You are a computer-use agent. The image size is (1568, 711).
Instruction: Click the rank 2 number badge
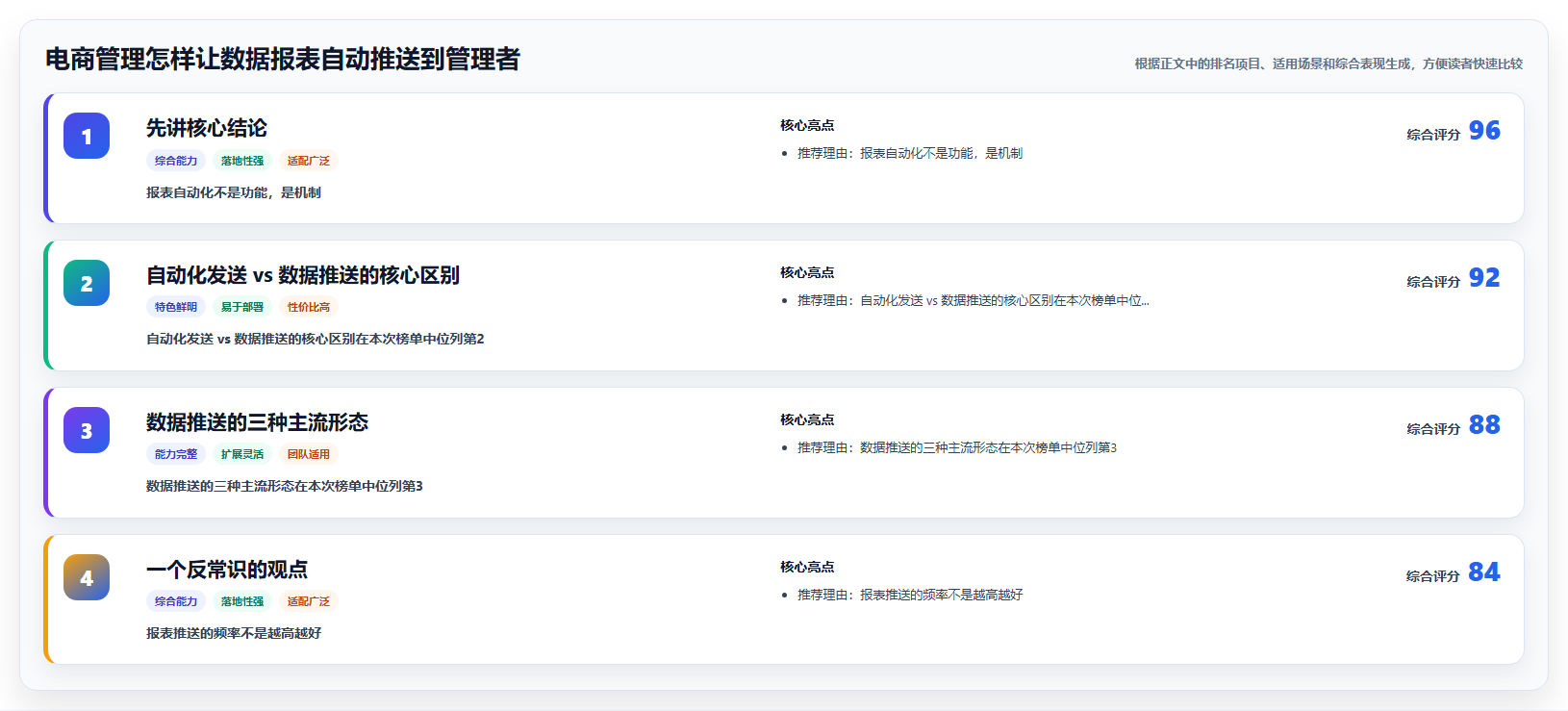click(87, 283)
